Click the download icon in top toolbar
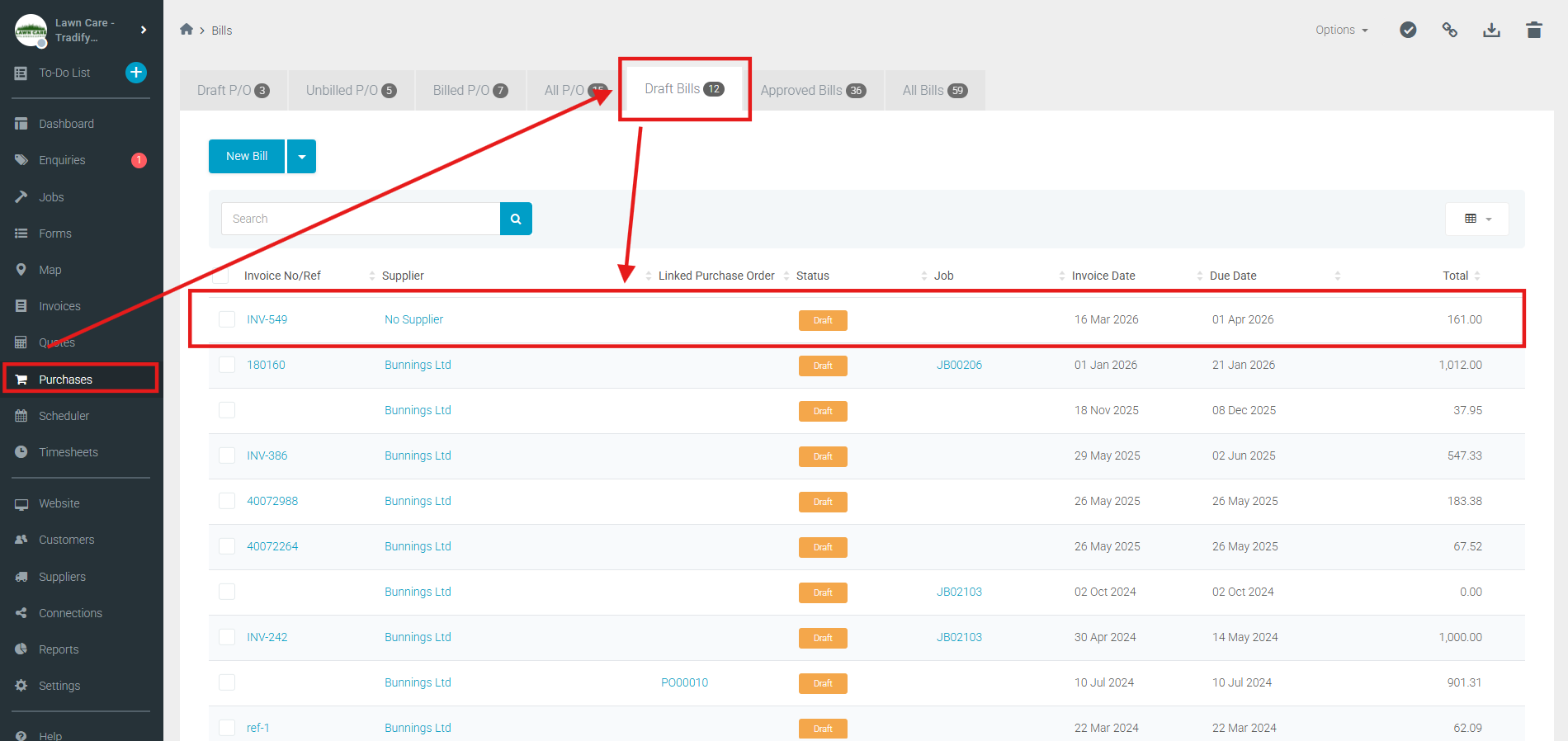This screenshot has height=741, width=1568. click(x=1491, y=30)
